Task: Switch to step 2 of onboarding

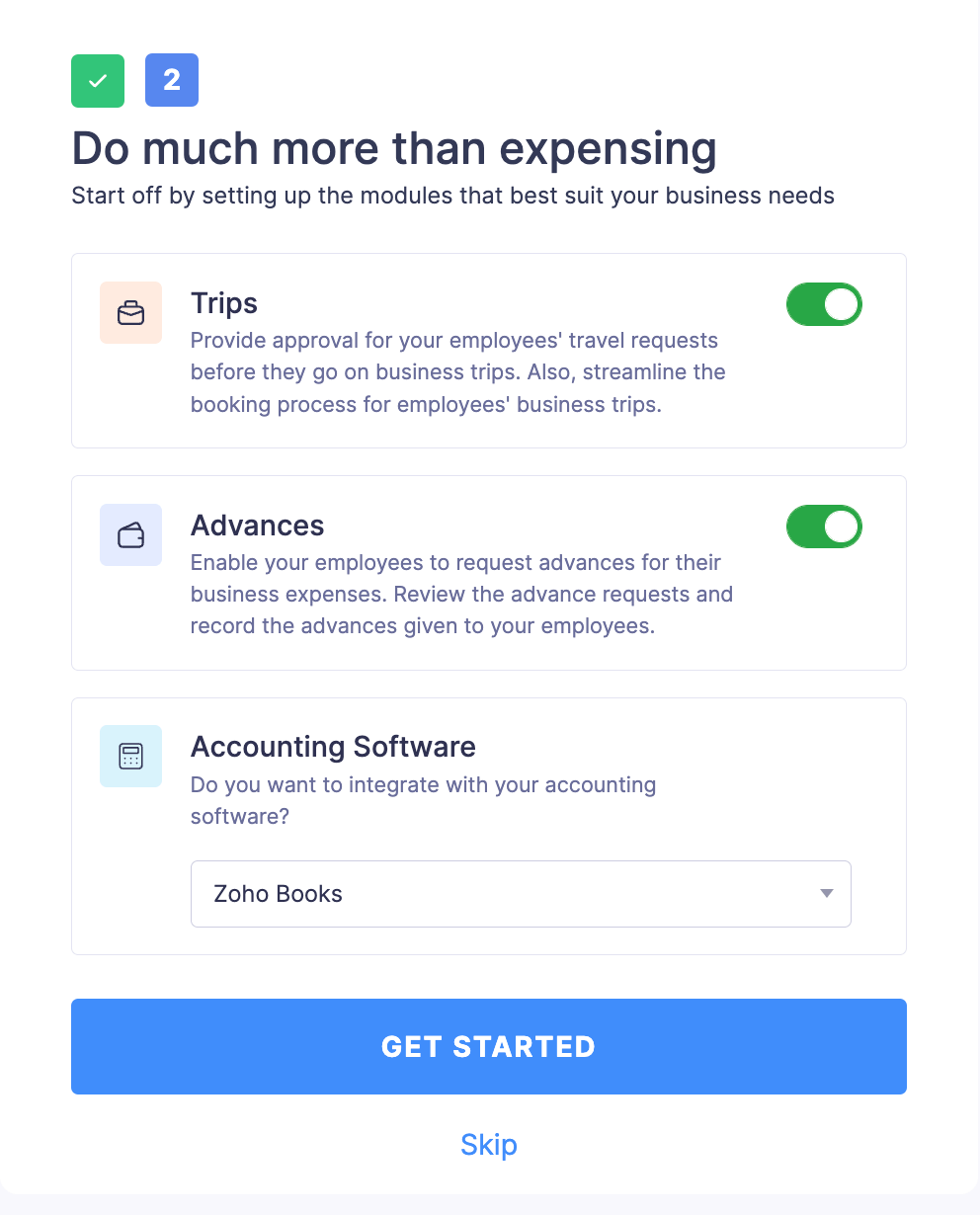Action: coord(171,80)
